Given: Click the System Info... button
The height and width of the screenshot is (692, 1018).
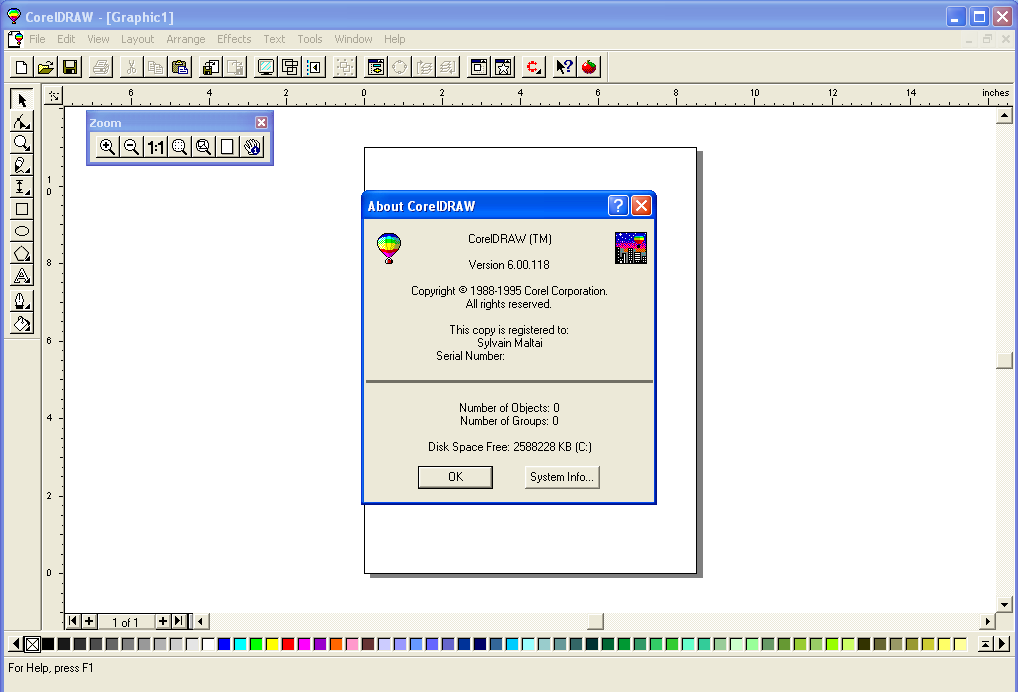Looking at the screenshot, I should pos(562,477).
